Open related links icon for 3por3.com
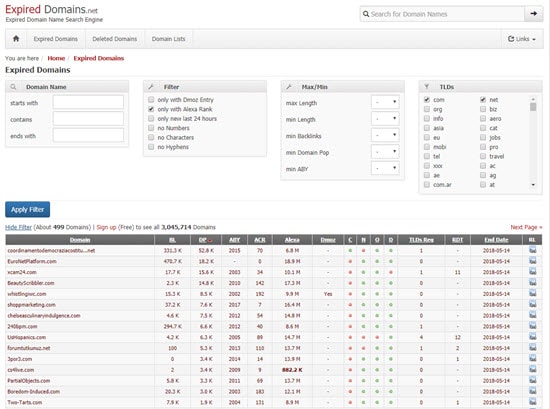Image resolution: width=550 pixels, height=409 pixels. (x=532, y=359)
